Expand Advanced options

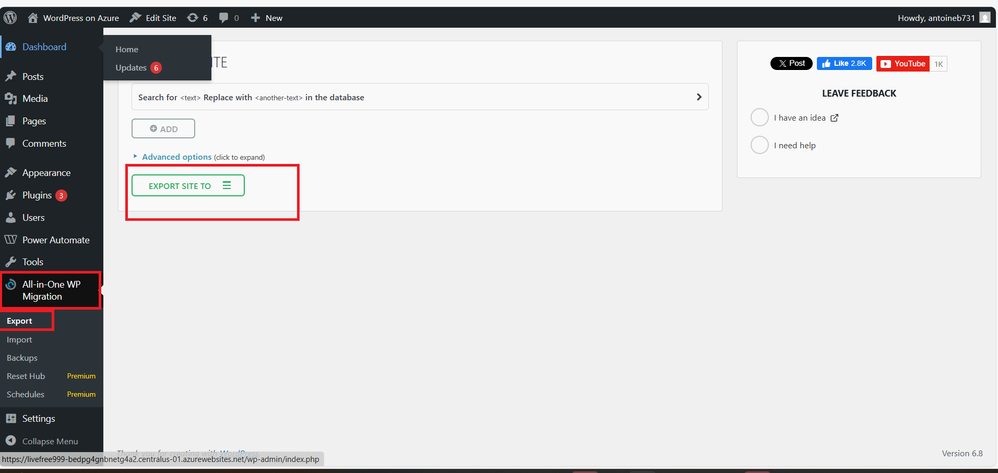tap(176, 157)
